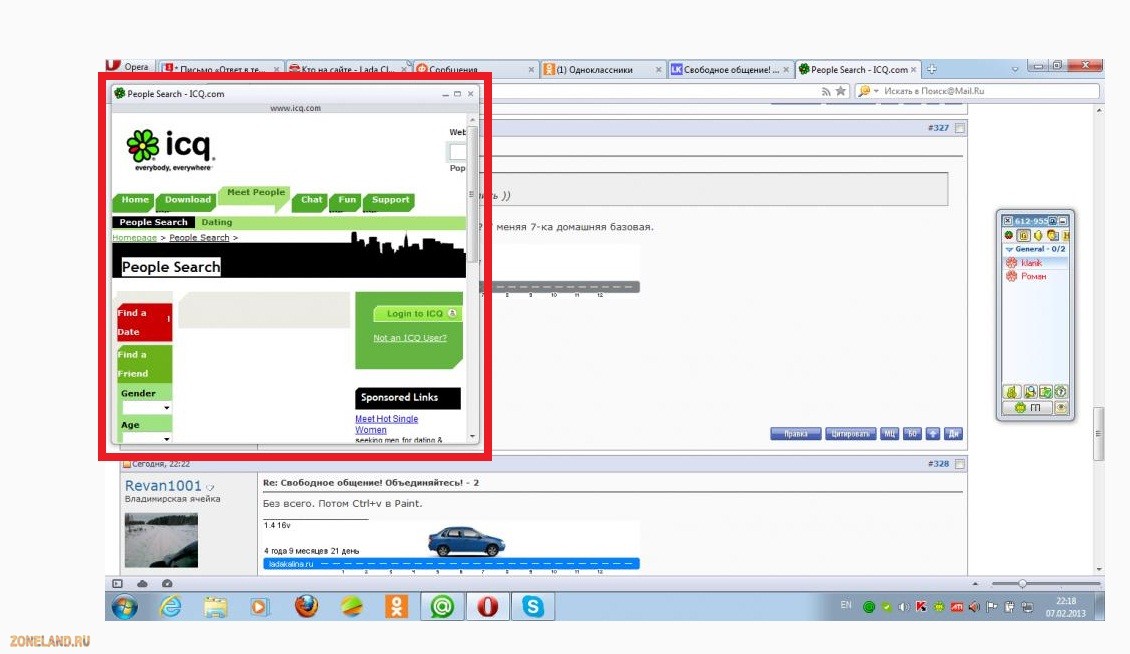This screenshot has width=1130, height=654.
Task: Click the Revan1001 user dropdown arrow
Action: [210, 487]
